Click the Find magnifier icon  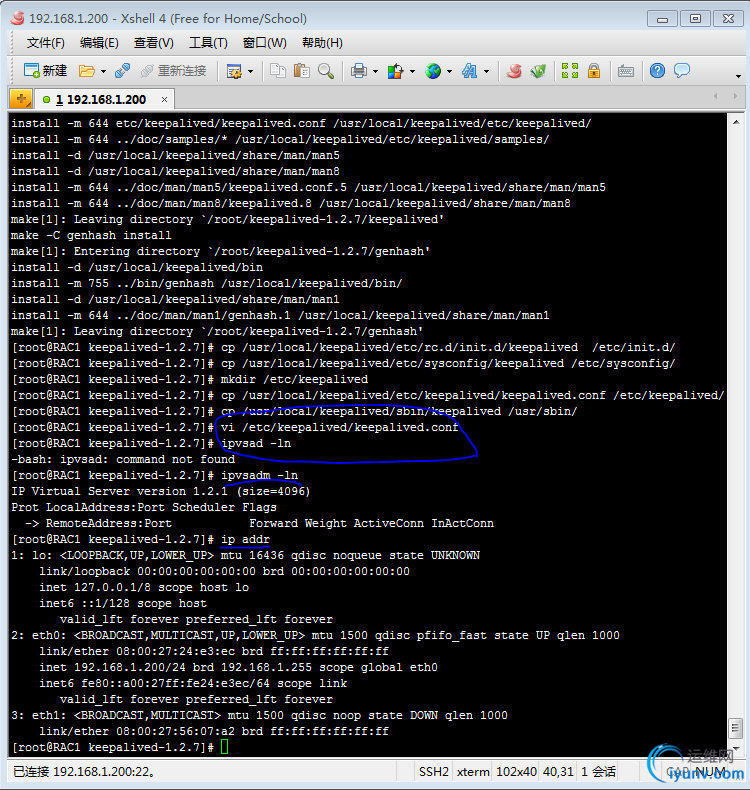pyautogui.click(x=326, y=71)
